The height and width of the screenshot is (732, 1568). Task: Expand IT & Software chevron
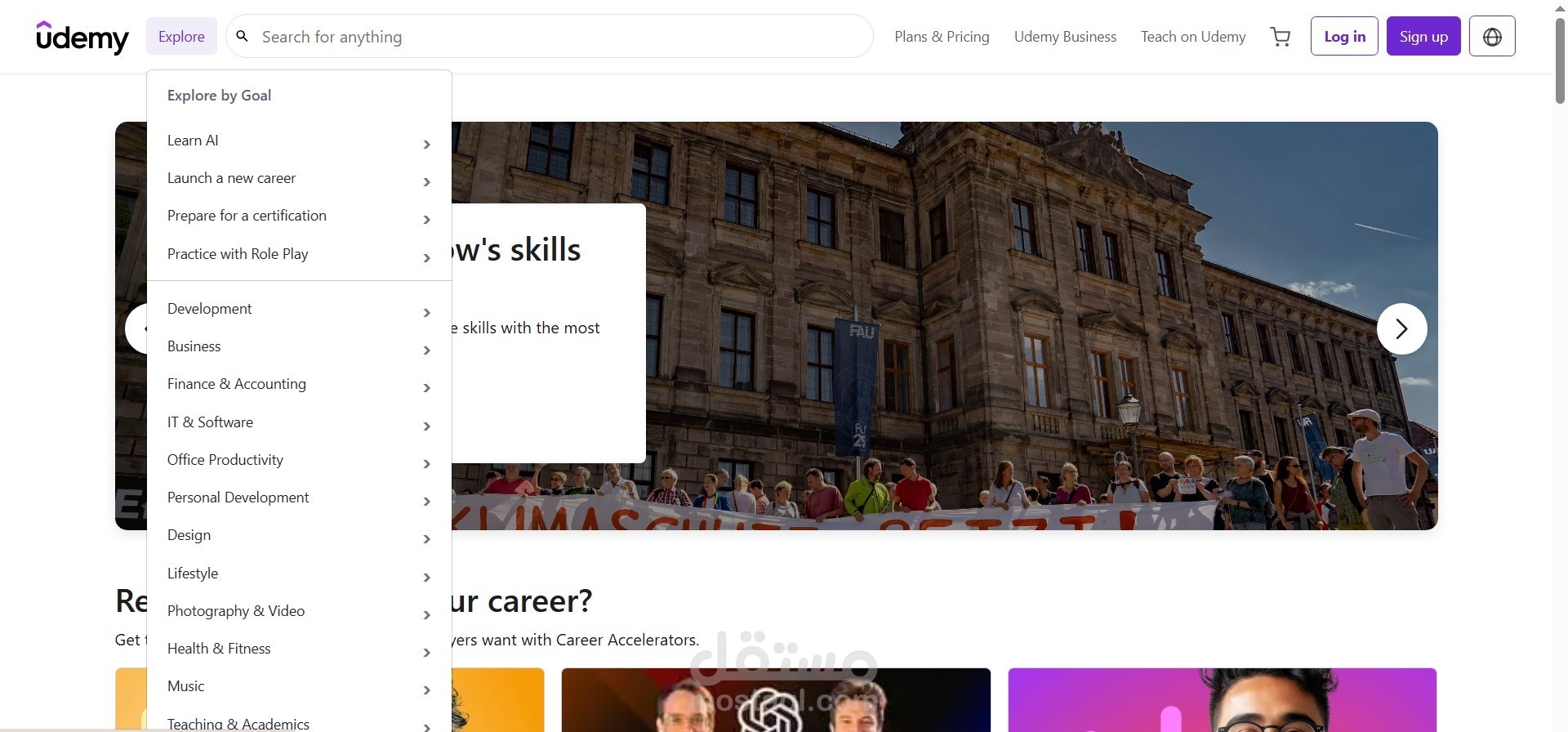coord(426,426)
